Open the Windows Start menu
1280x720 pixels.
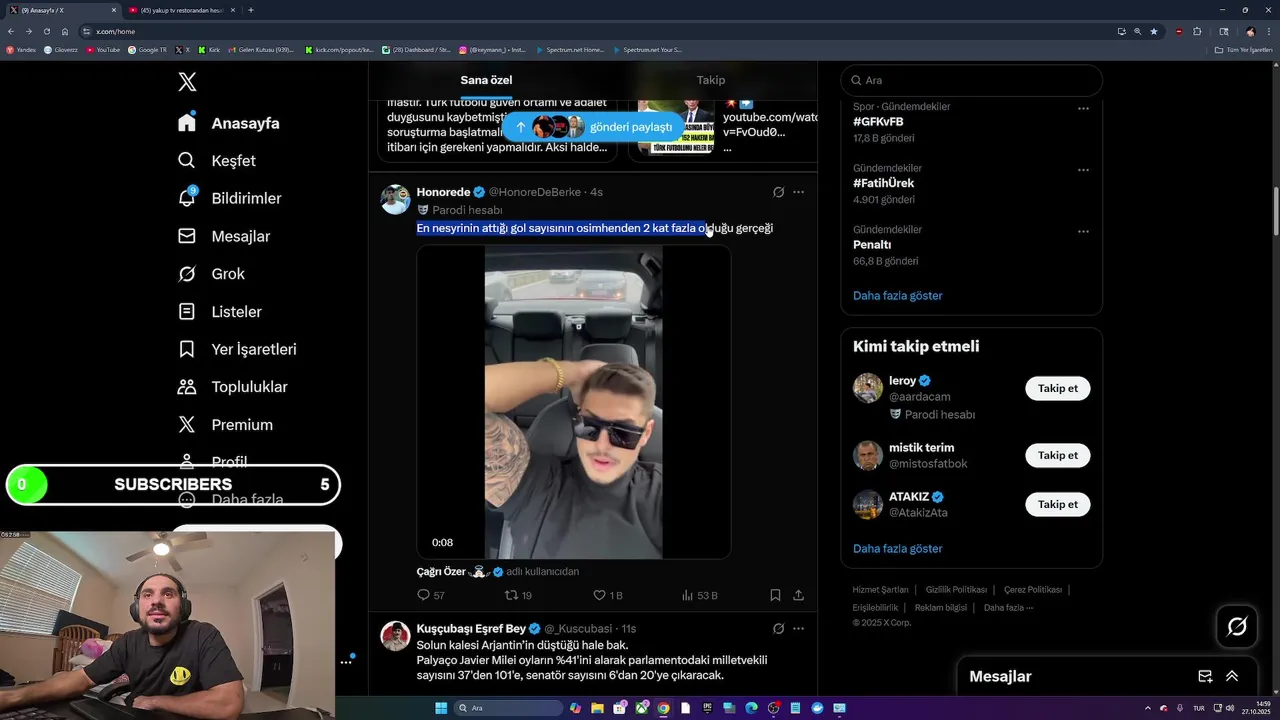point(441,708)
